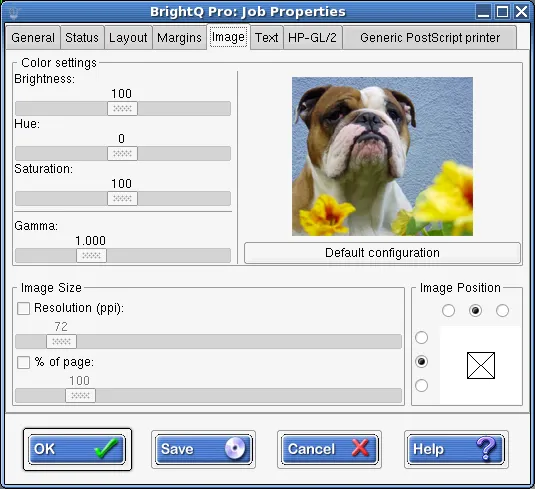This screenshot has width=535, height=489.
Task: Open the Status tab
Action: tap(82, 38)
